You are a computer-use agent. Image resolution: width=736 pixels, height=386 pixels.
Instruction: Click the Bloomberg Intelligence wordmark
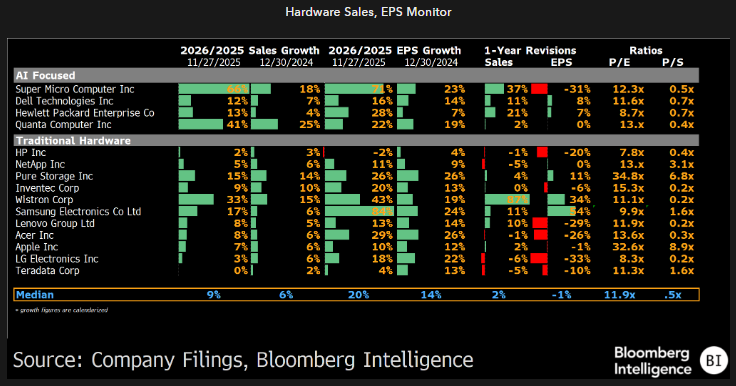coord(652,361)
